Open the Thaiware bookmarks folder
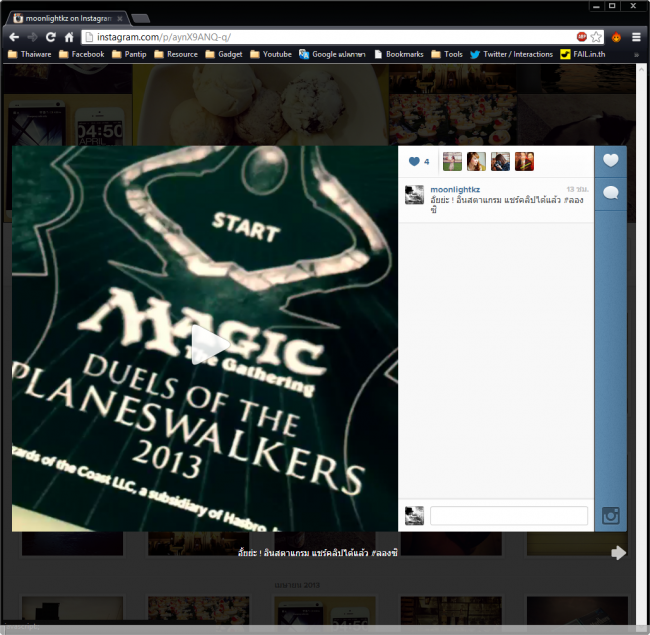 point(29,54)
